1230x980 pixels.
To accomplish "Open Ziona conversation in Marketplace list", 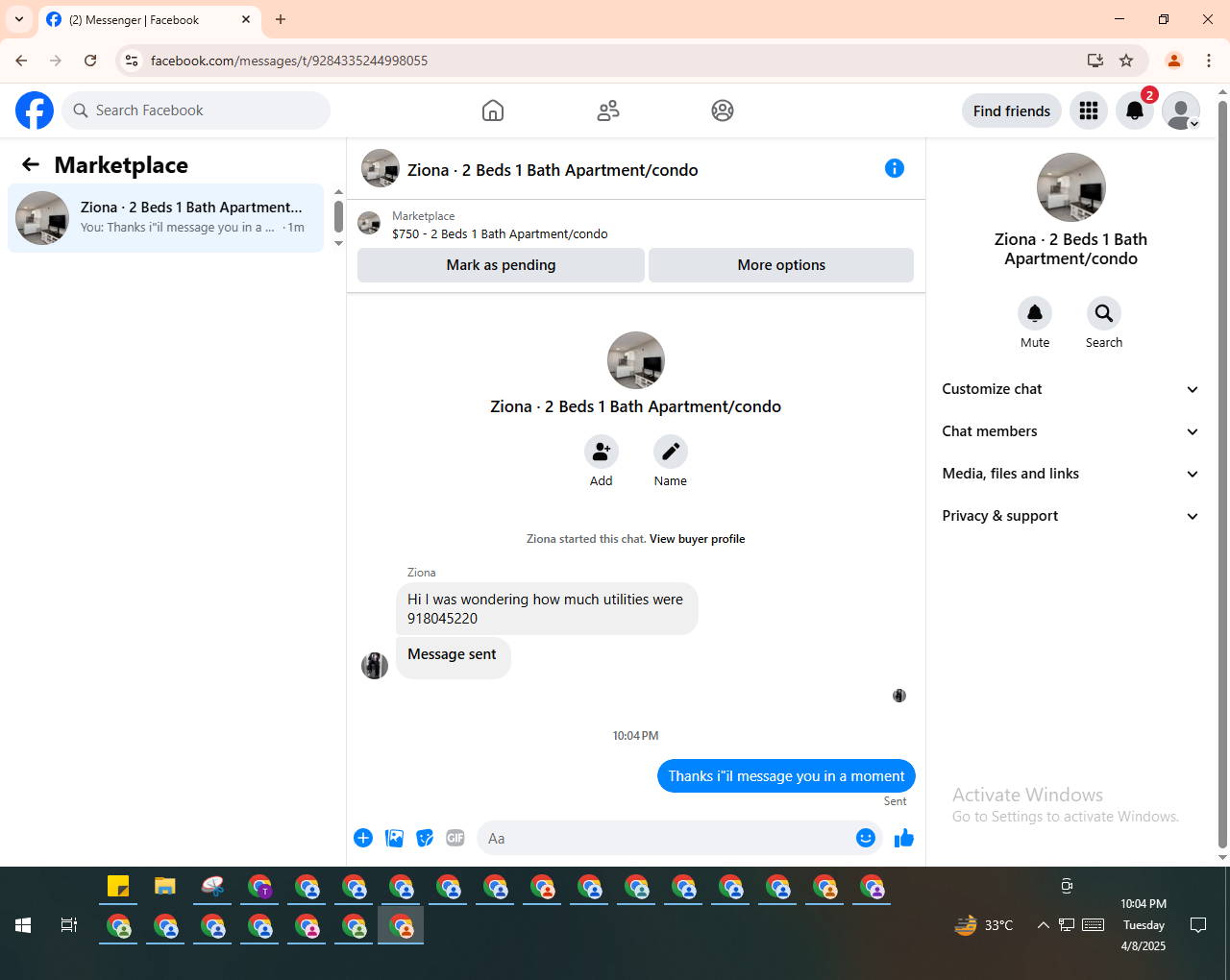I will pos(166,218).
